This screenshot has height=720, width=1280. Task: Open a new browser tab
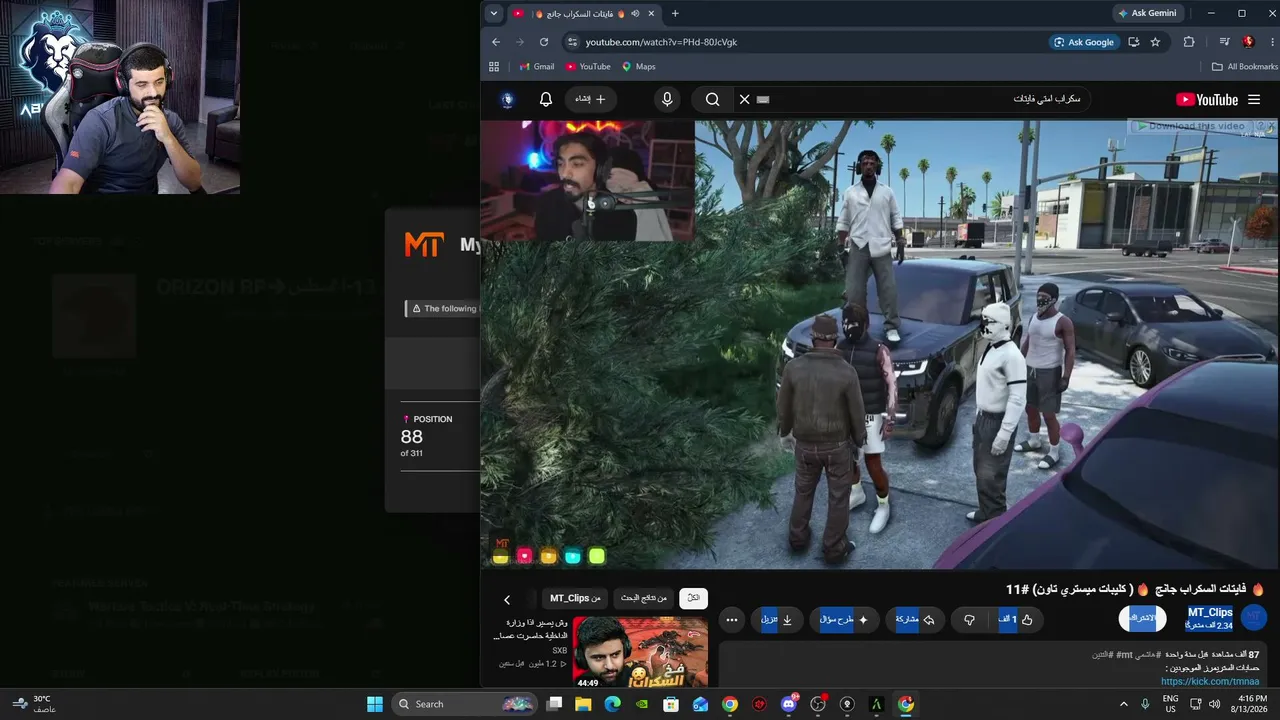(675, 13)
